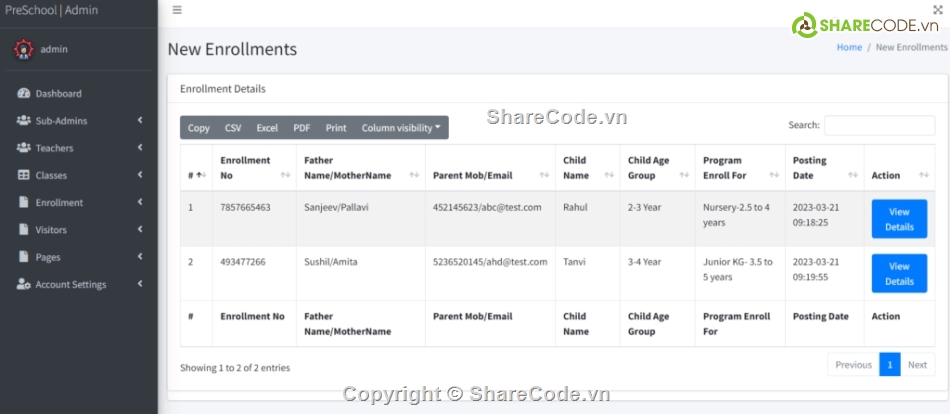The image size is (950, 414).
Task: View Details for Rahul's enrollment
Action: pos(899,219)
